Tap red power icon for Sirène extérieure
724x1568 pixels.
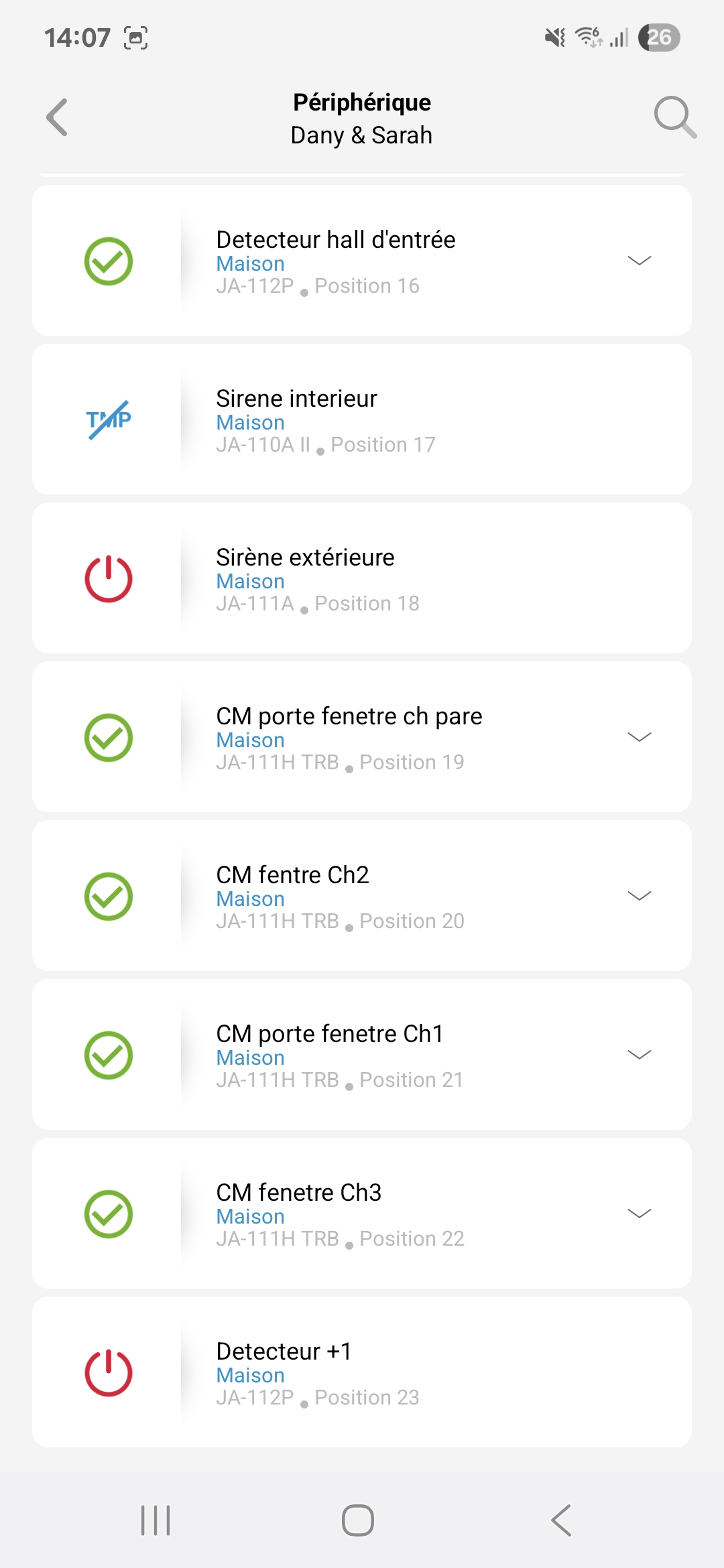(109, 579)
